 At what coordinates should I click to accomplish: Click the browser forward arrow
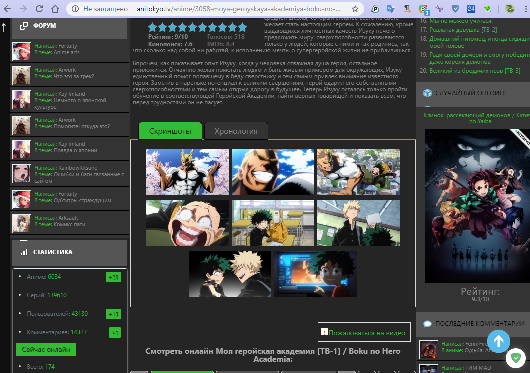[x=23, y=9]
